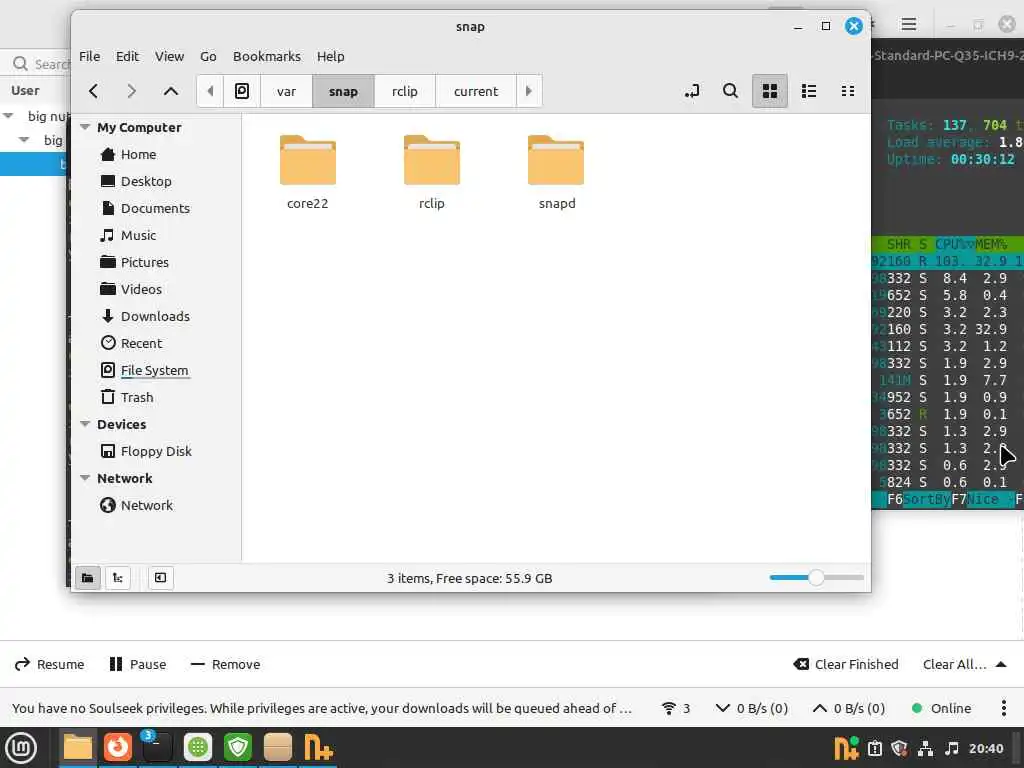The height and width of the screenshot is (768, 1024).
Task: Collapse Network section in sidebar
Action: point(85,478)
